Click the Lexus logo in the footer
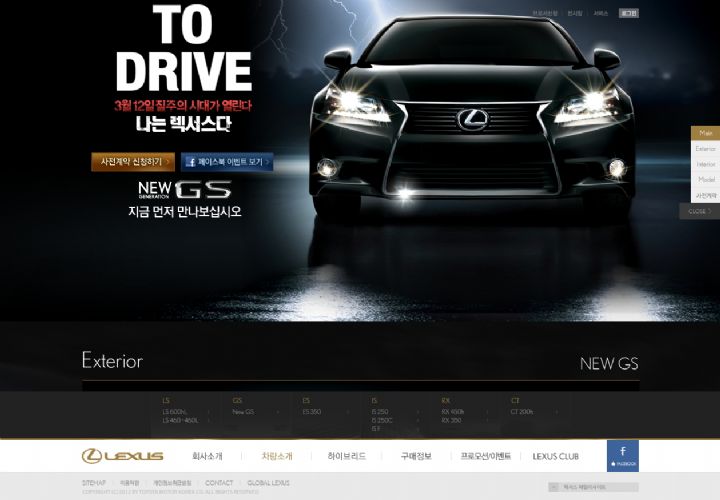720x500 pixels. (122, 456)
